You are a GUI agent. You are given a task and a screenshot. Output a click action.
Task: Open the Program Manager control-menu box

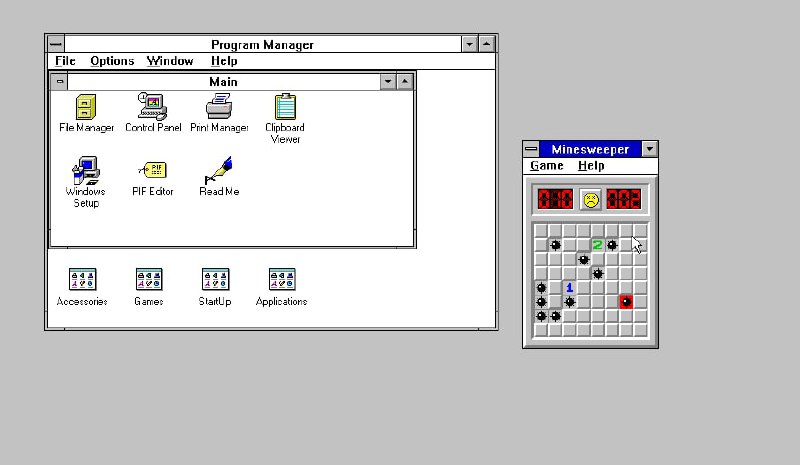[x=56, y=44]
